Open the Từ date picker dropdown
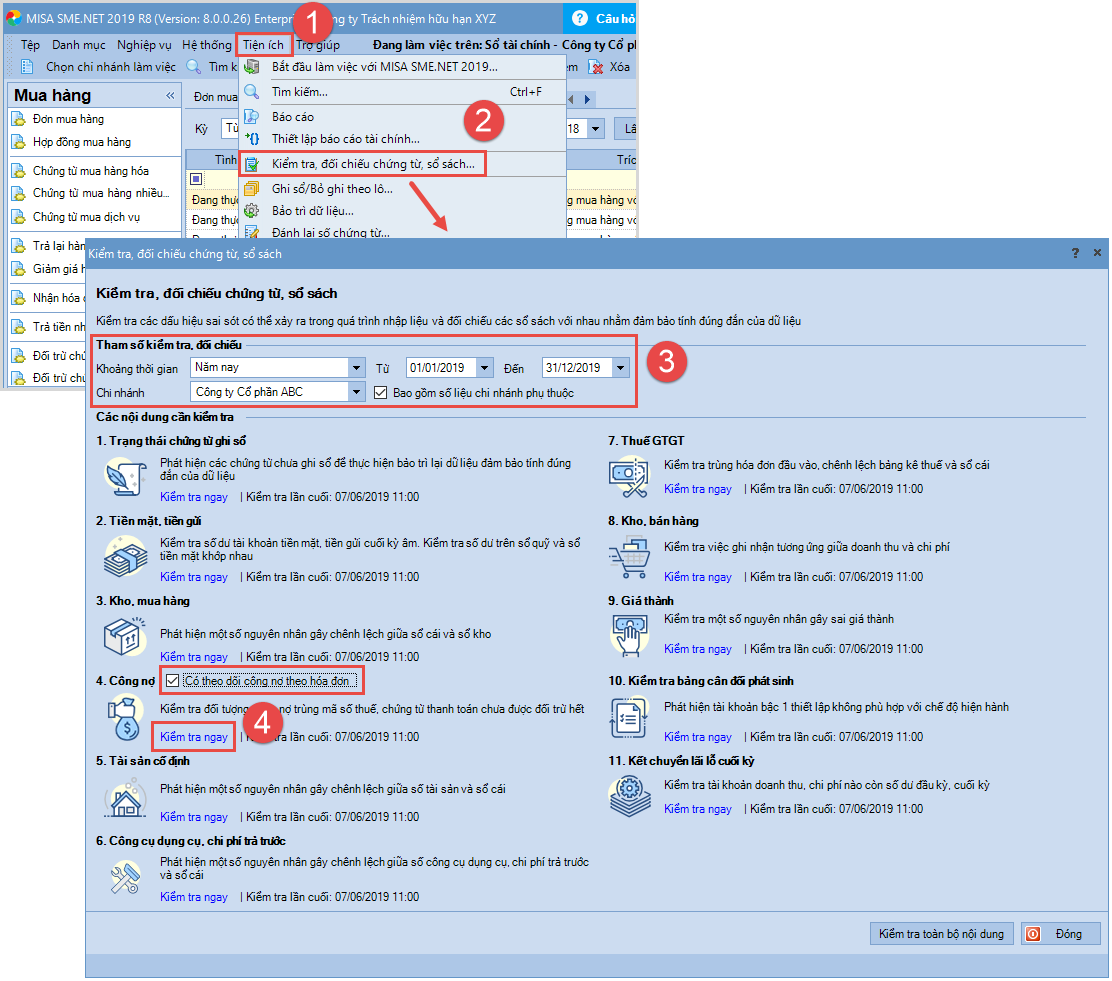This screenshot has height=981, width=1112. coord(484,367)
